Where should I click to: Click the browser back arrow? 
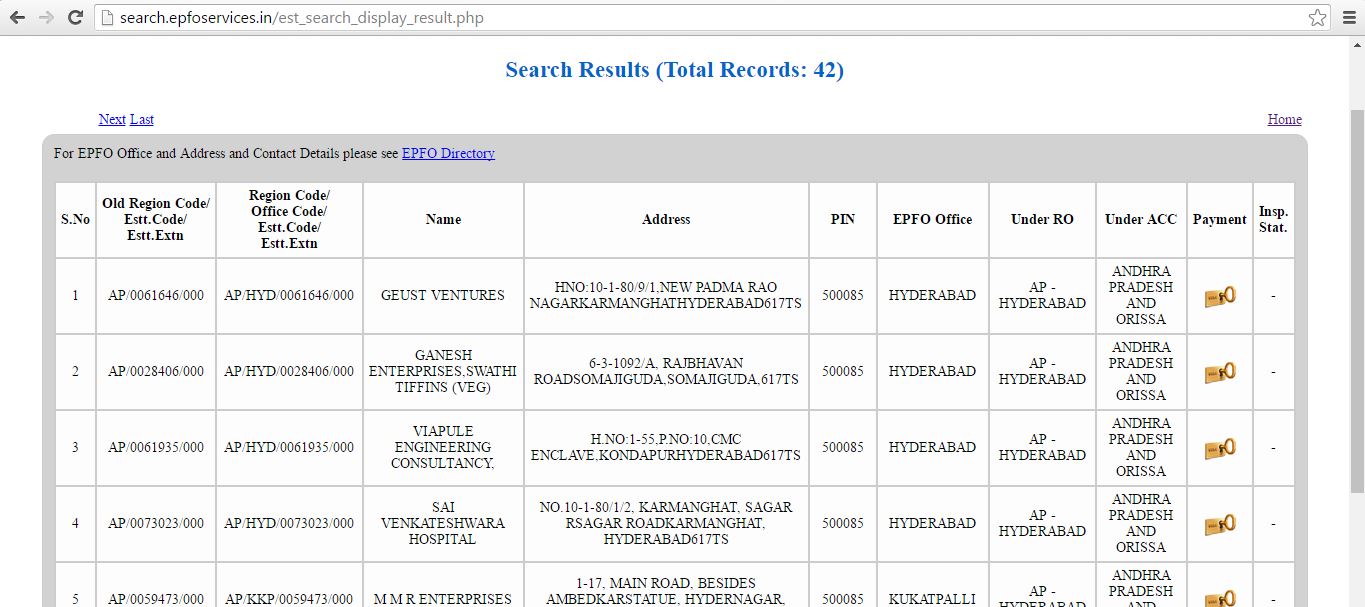[x=17, y=16]
